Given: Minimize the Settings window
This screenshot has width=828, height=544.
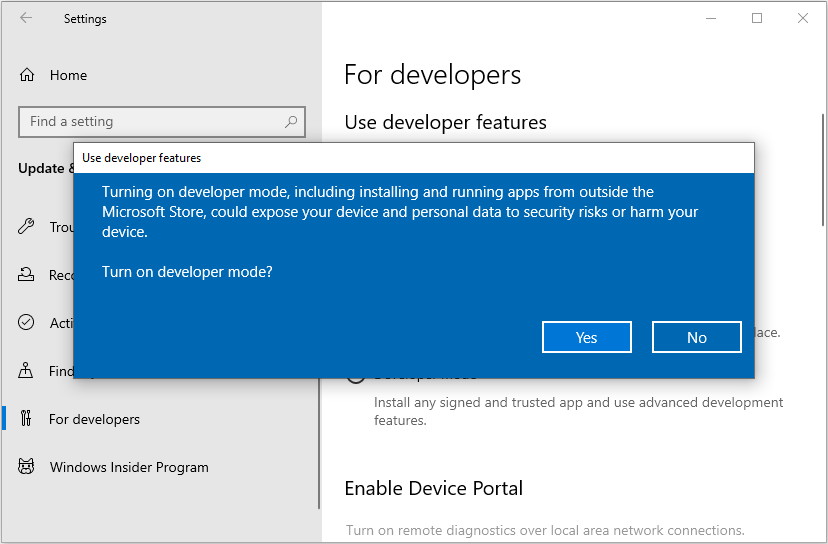Looking at the screenshot, I should 711,18.
